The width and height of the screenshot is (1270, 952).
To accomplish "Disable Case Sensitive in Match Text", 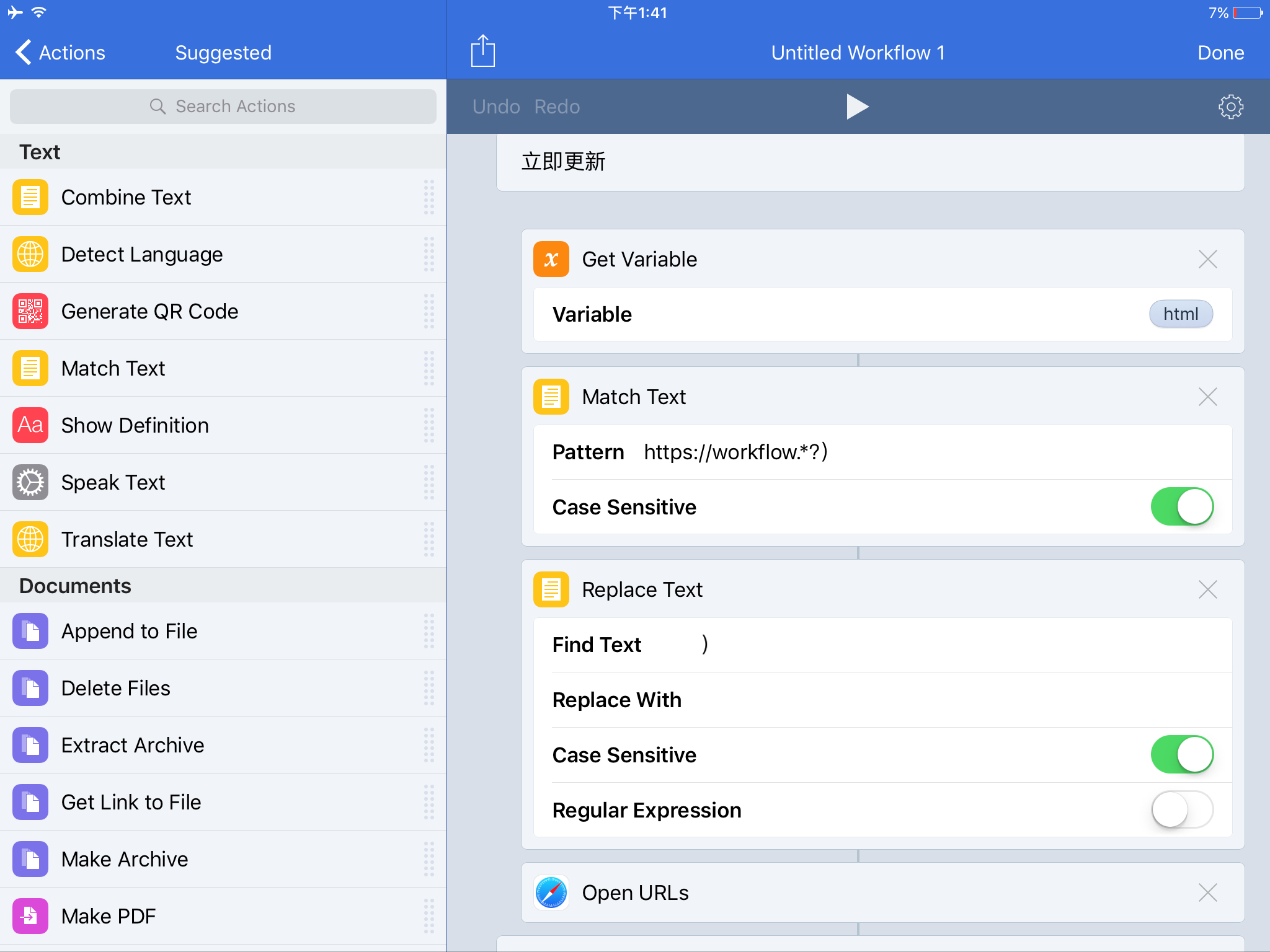I will click(x=1182, y=507).
